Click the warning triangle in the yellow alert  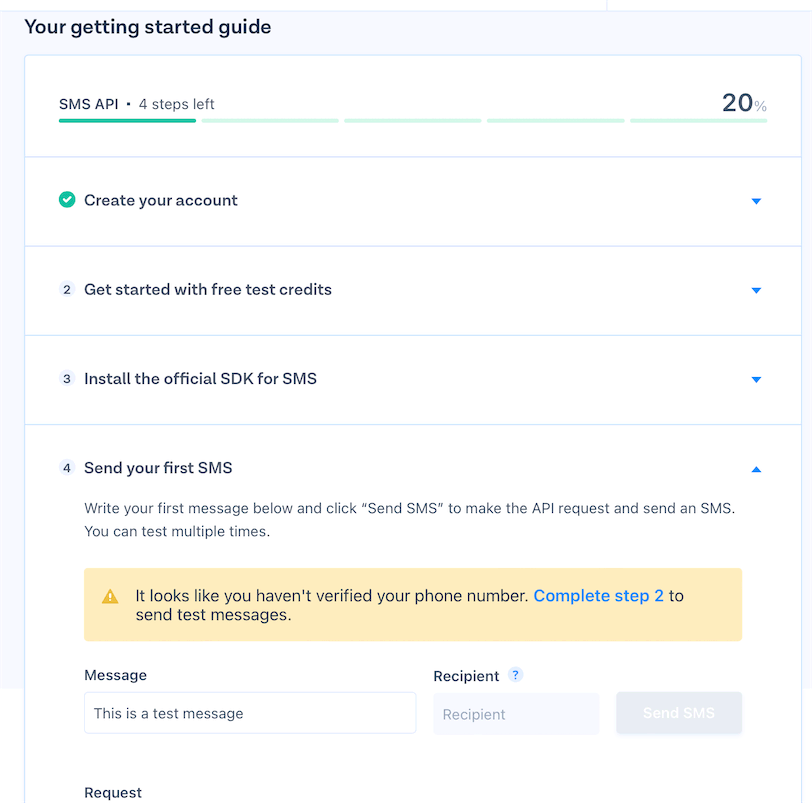110,595
